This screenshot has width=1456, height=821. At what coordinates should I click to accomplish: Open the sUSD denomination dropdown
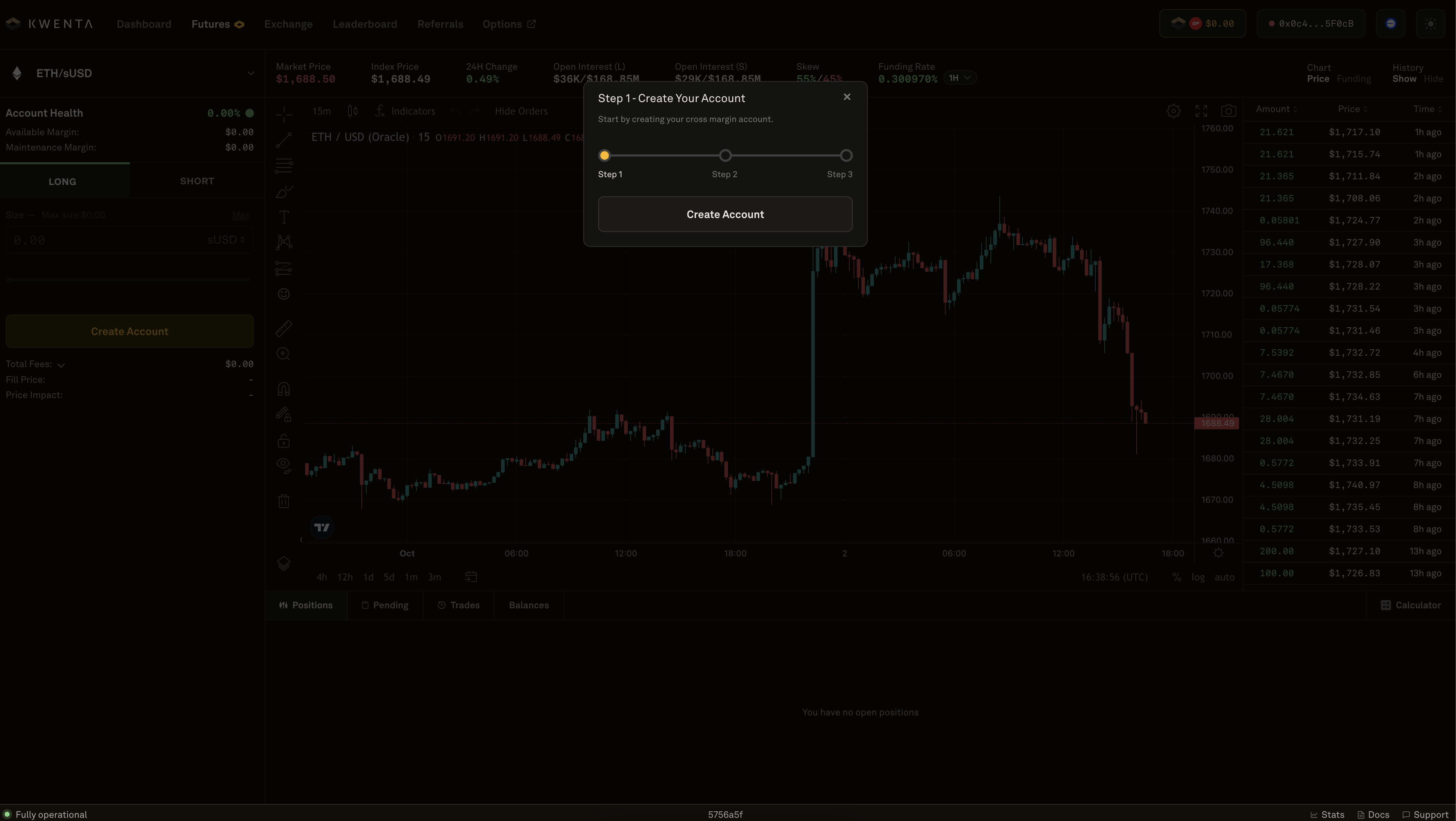coord(226,240)
